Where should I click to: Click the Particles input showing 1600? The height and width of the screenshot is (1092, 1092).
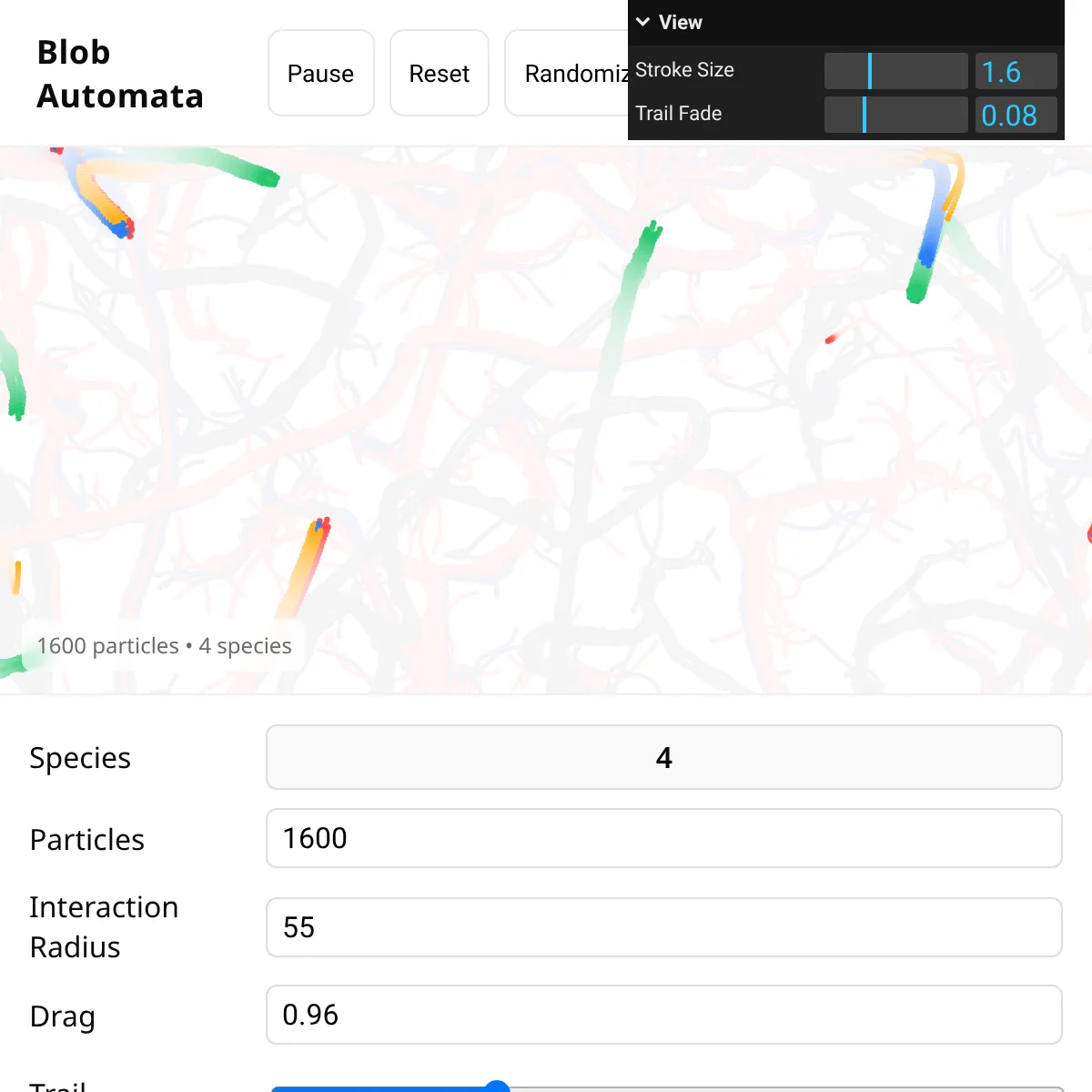coord(663,838)
